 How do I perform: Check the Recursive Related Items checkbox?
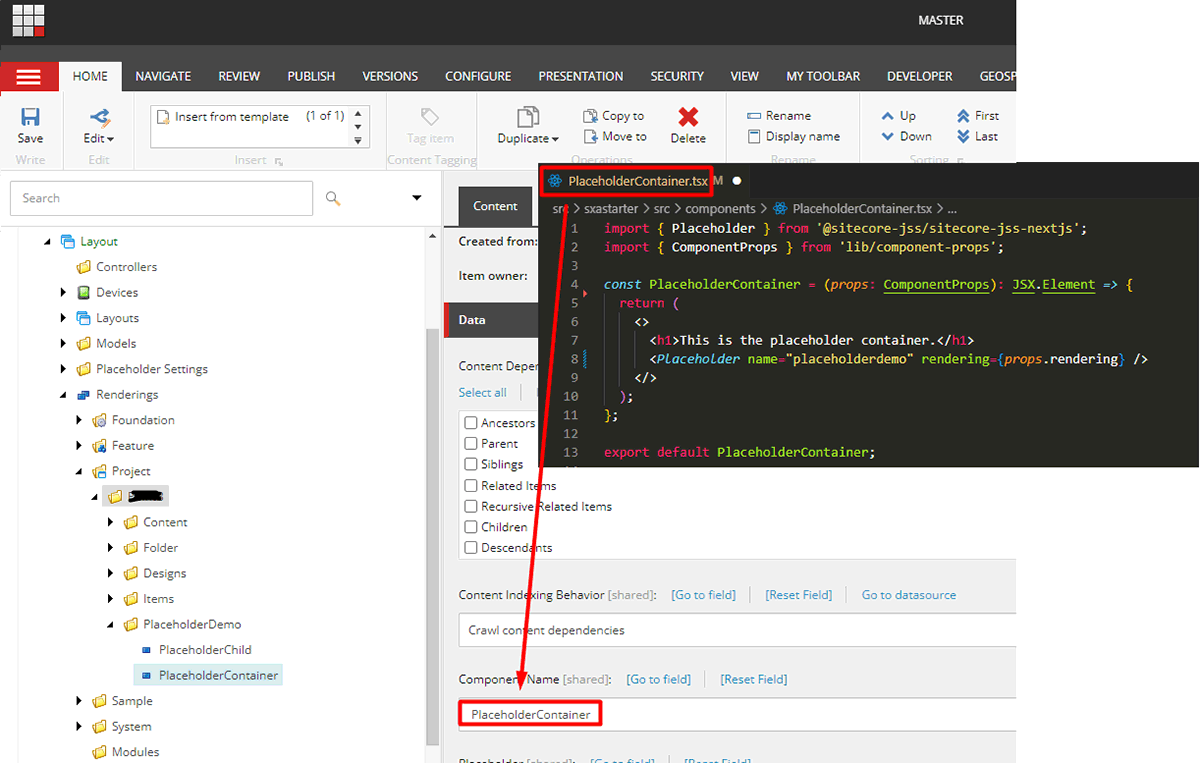coord(470,506)
